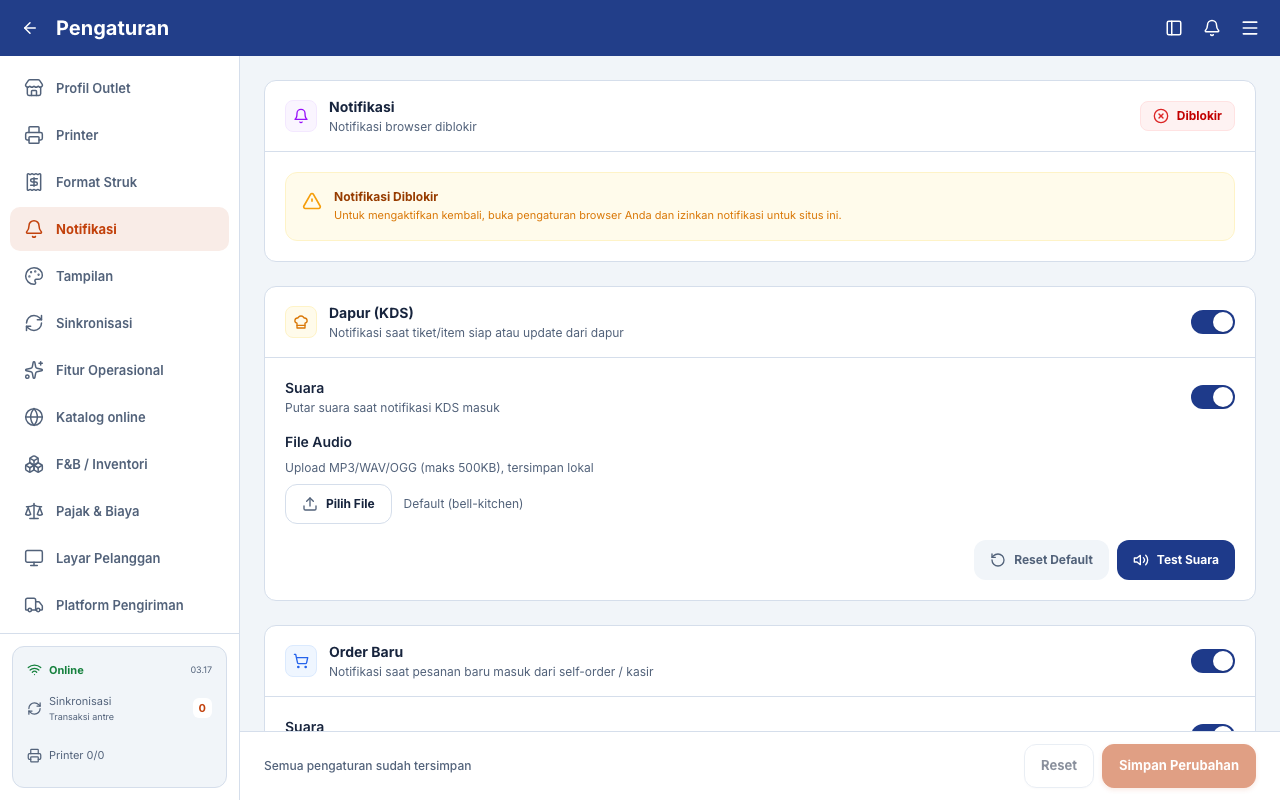
Task: Play Test Suara for kitchen sound
Action: (1176, 560)
